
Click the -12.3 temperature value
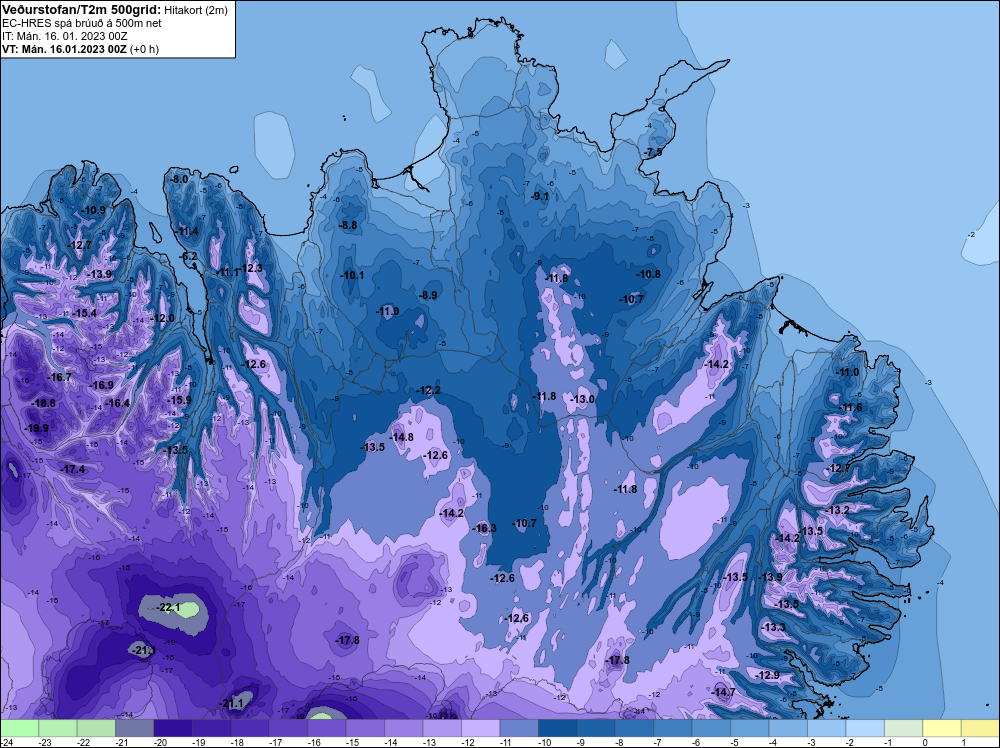tap(251, 268)
